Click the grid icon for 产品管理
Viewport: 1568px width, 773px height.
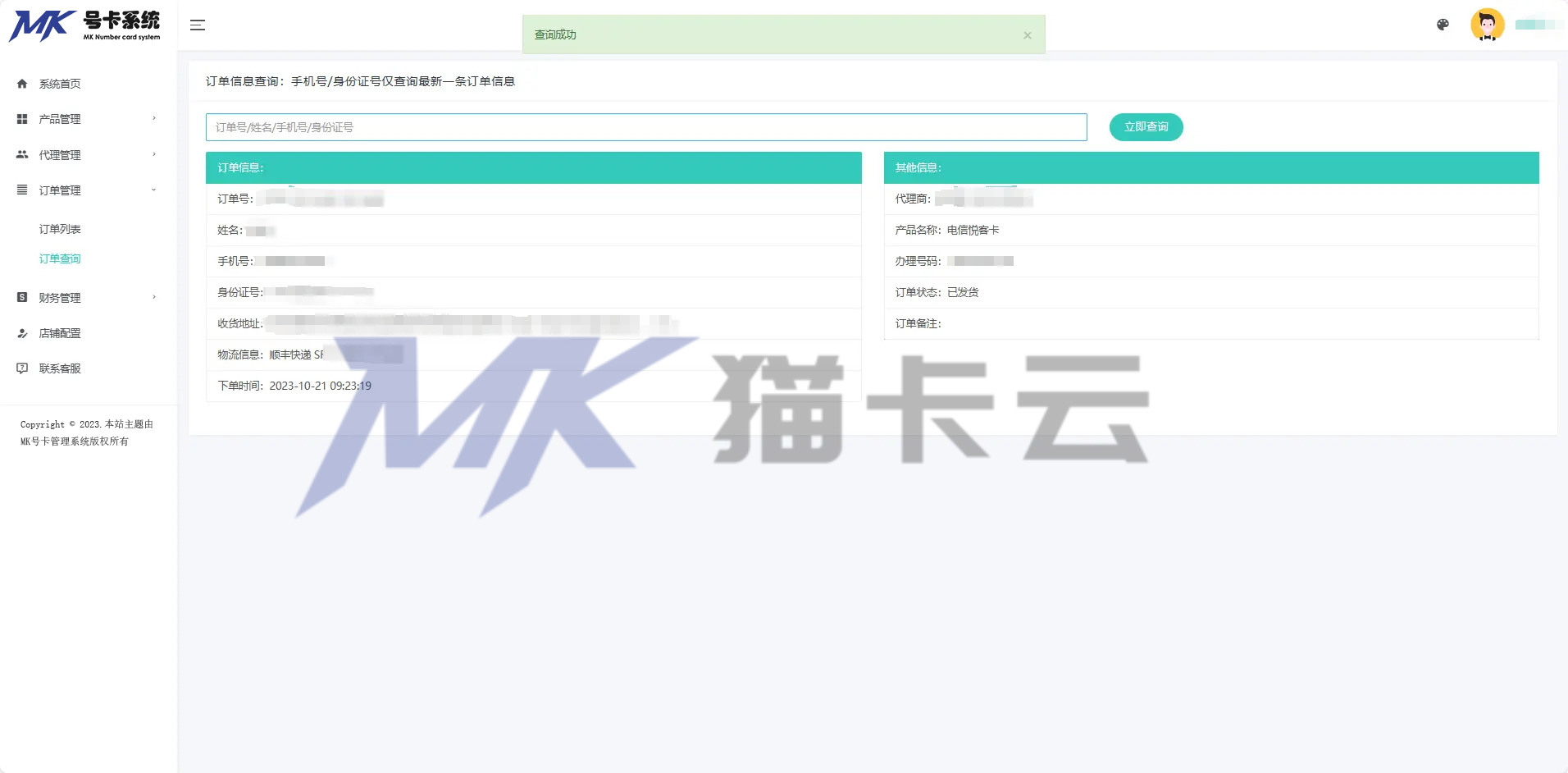click(22, 119)
